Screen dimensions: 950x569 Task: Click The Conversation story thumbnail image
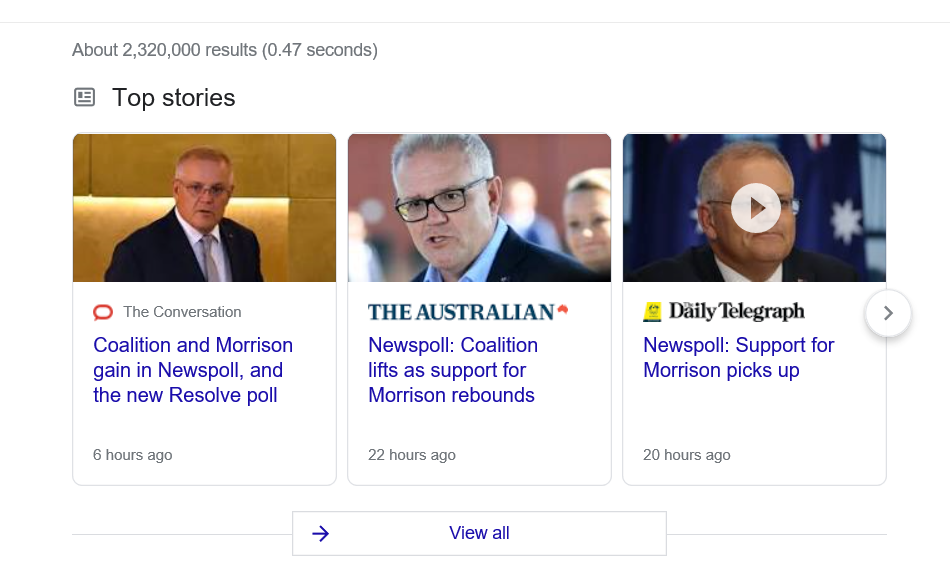(x=204, y=208)
